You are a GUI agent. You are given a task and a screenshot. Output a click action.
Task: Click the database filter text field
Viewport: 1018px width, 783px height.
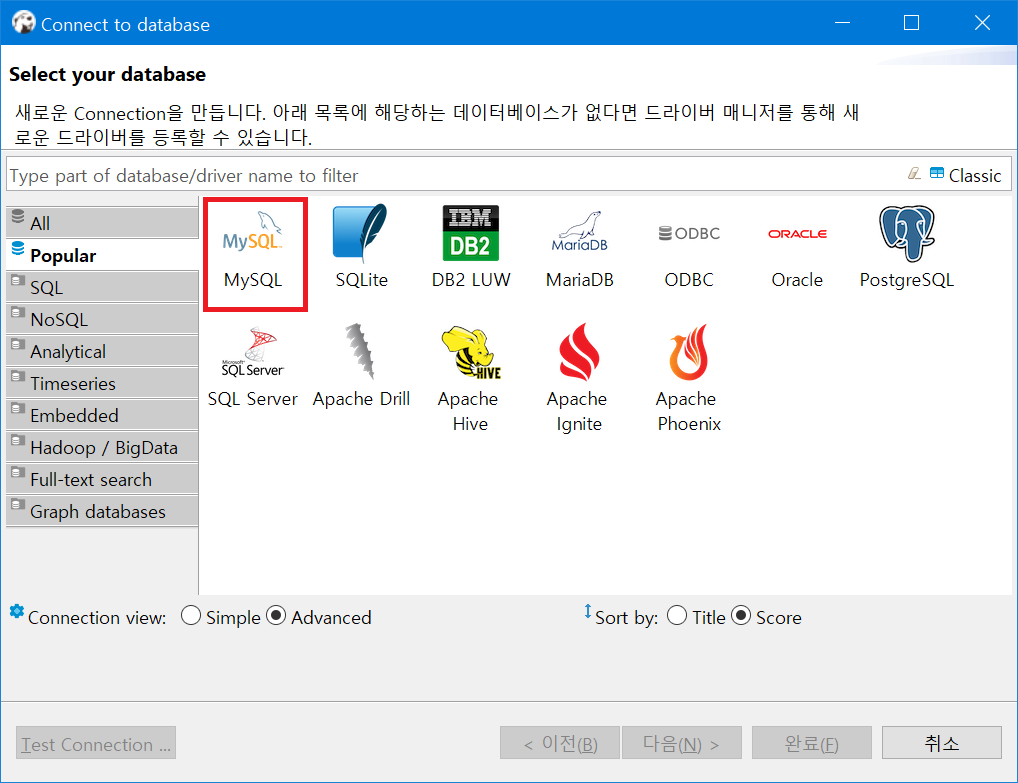tap(454, 175)
